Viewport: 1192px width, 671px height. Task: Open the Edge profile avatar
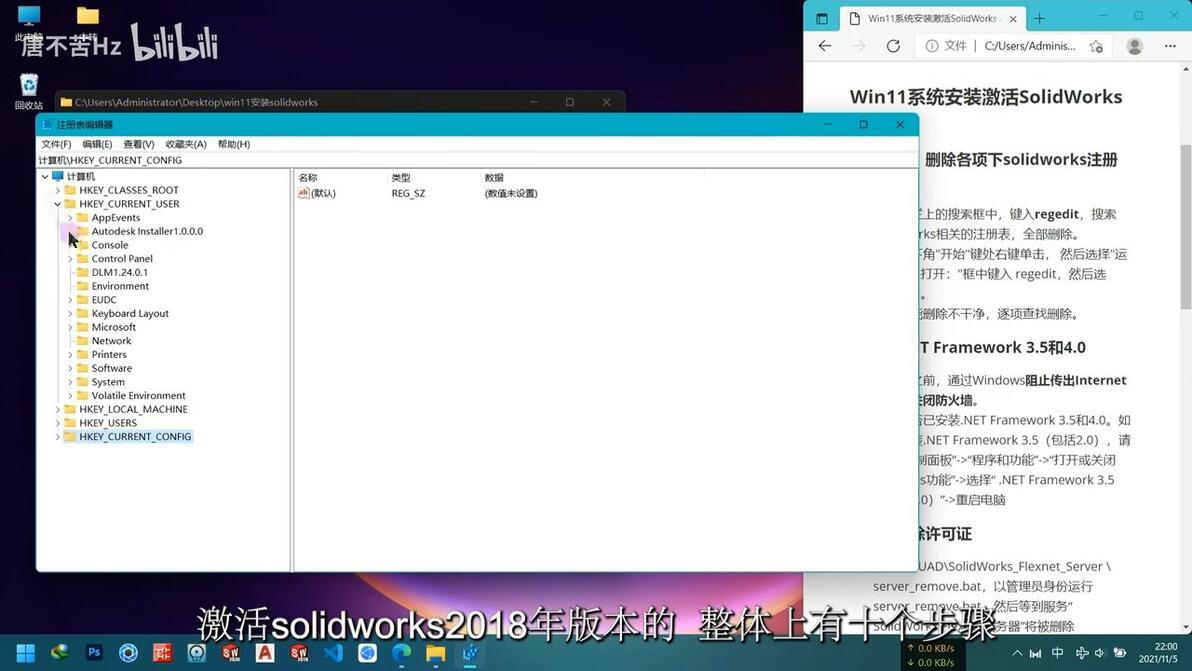coord(1135,46)
